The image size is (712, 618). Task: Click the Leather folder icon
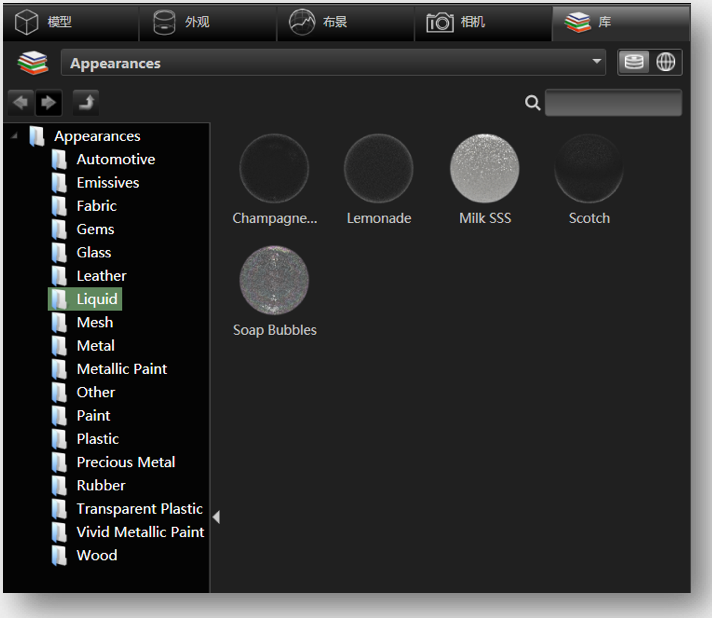(x=59, y=276)
